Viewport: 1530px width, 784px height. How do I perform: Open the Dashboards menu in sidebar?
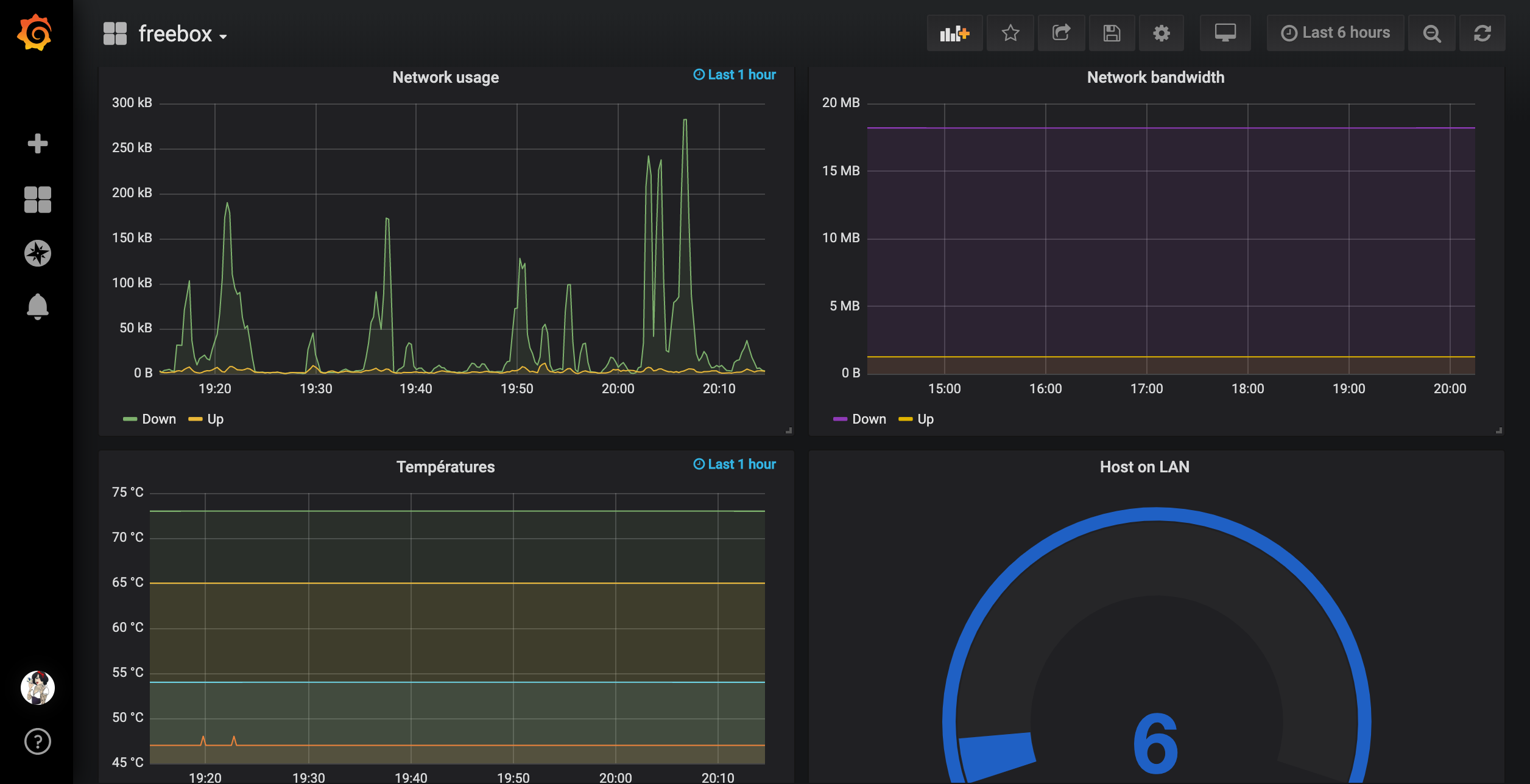click(38, 200)
